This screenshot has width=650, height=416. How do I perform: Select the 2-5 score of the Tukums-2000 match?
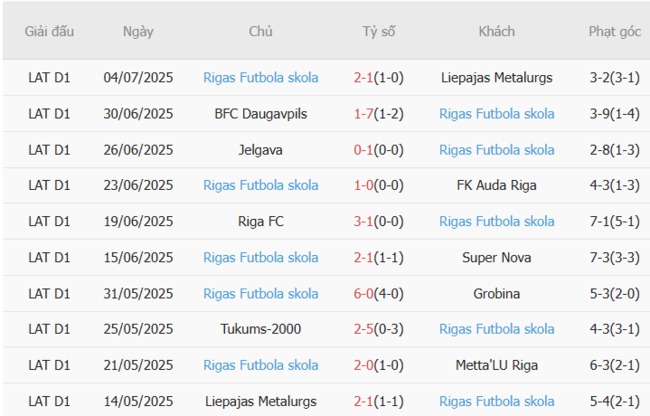click(364, 329)
